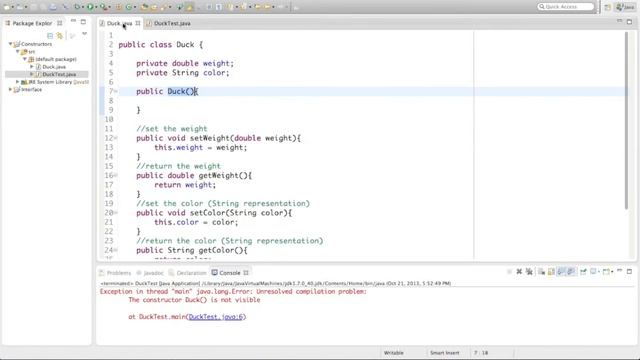Click Remove Launch X icon in Console

click(519, 272)
